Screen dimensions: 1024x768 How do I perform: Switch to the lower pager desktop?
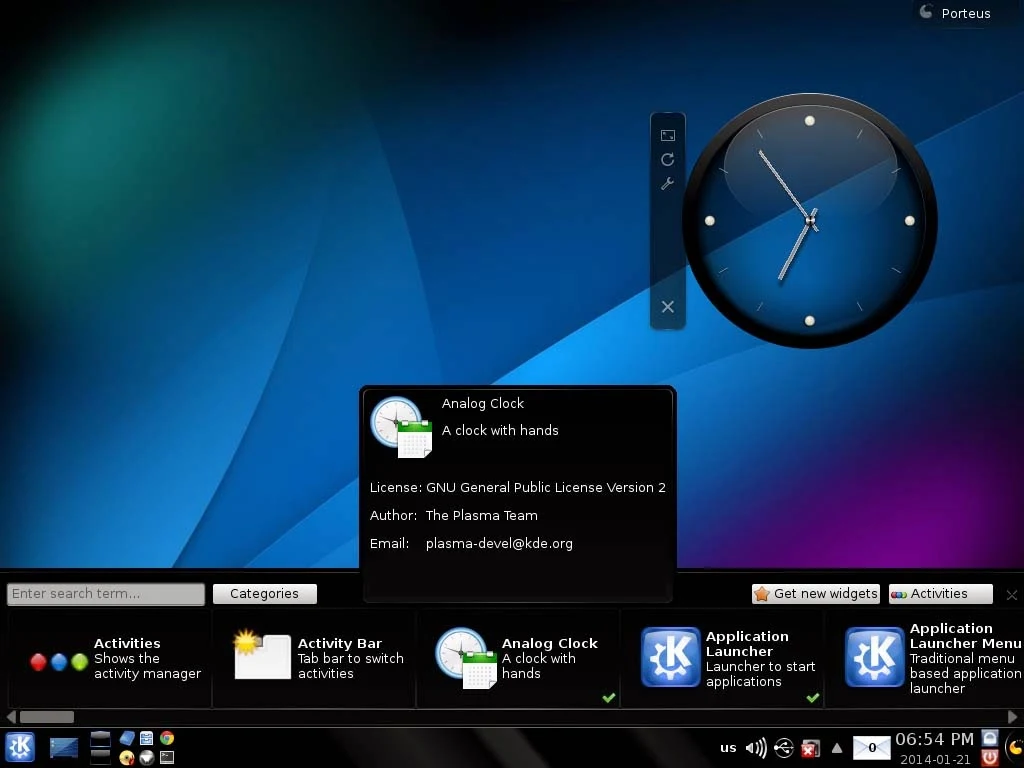100,756
